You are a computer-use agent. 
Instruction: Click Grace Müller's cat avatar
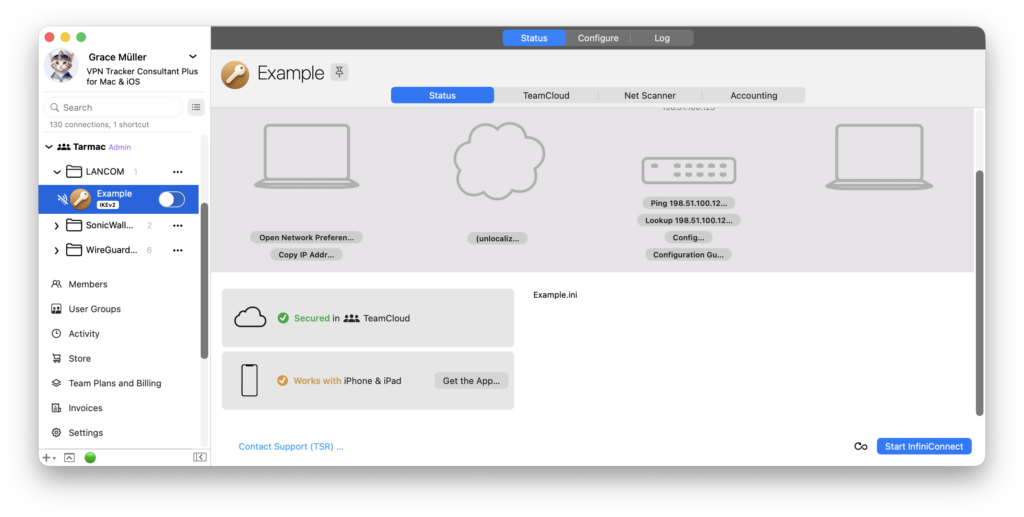pyautogui.click(x=61, y=66)
